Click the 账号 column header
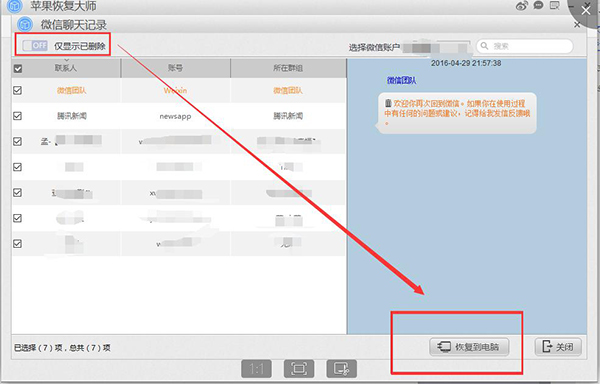Screen dimensions: 600x384 175,68
